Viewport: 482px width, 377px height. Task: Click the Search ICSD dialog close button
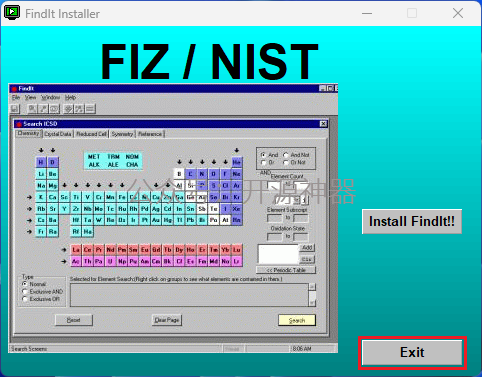[x=323, y=124]
